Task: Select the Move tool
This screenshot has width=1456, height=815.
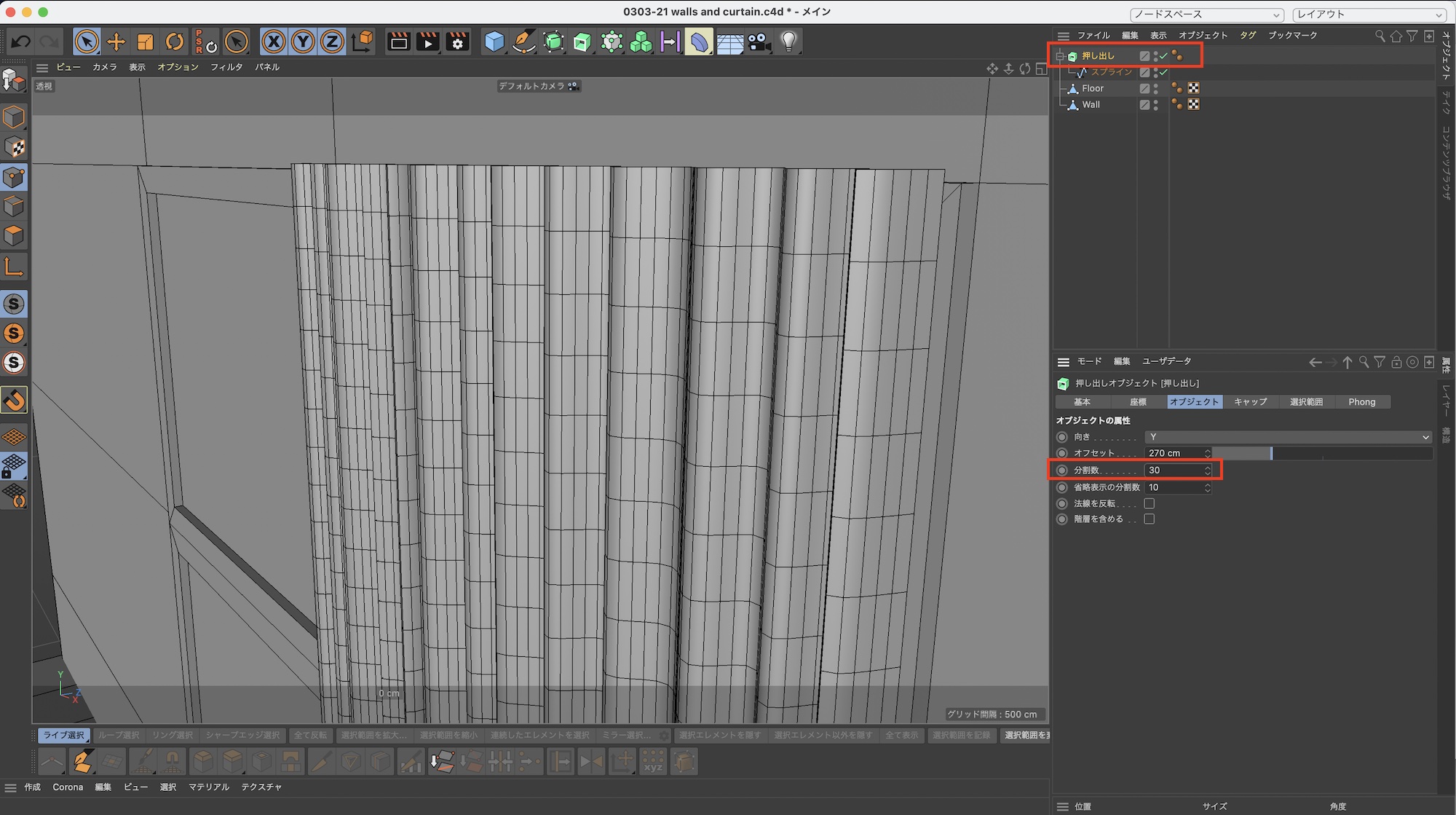Action: click(x=116, y=42)
